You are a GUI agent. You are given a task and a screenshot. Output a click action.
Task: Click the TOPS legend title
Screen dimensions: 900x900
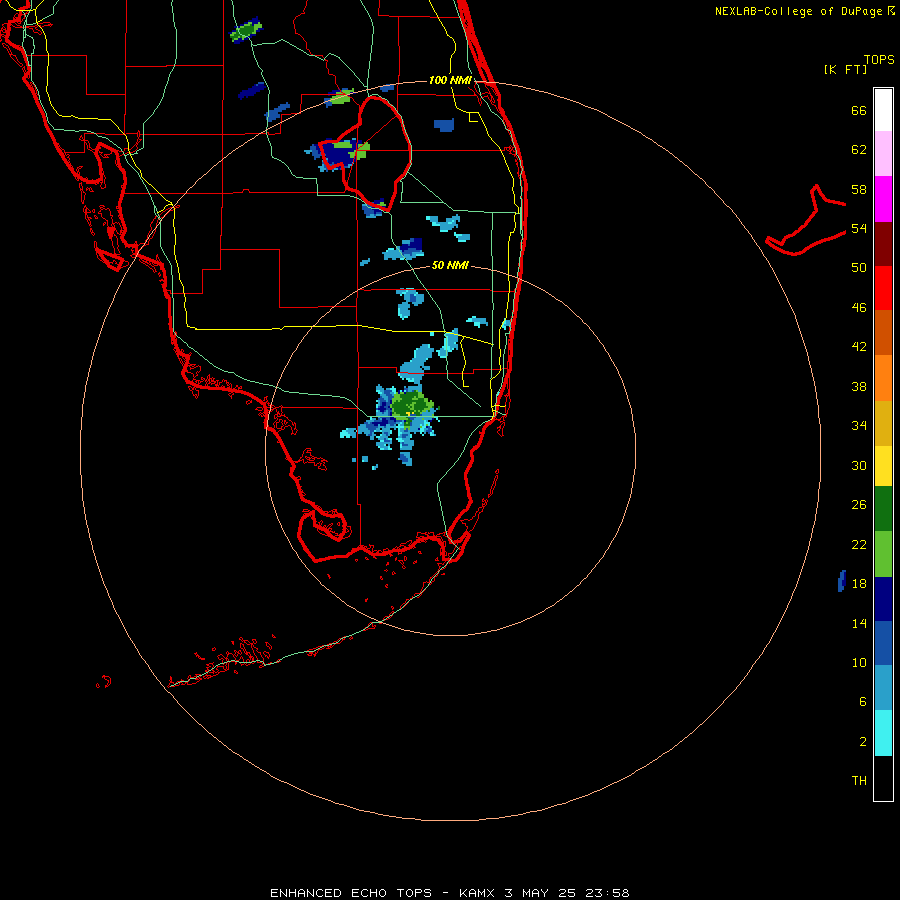click(x=879, y=59)
